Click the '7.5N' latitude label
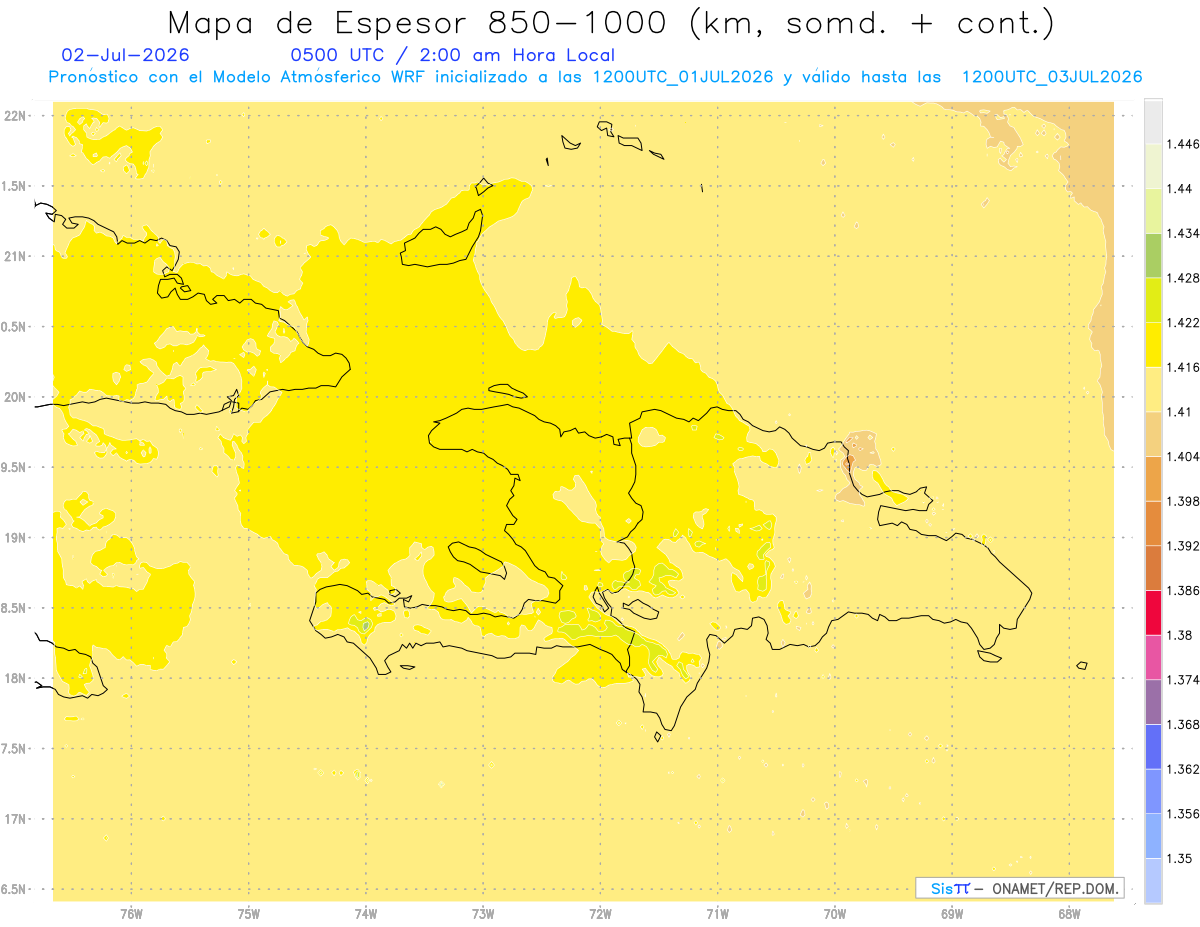The width and height of the screenshot is (1200, 927). (15, 748)
